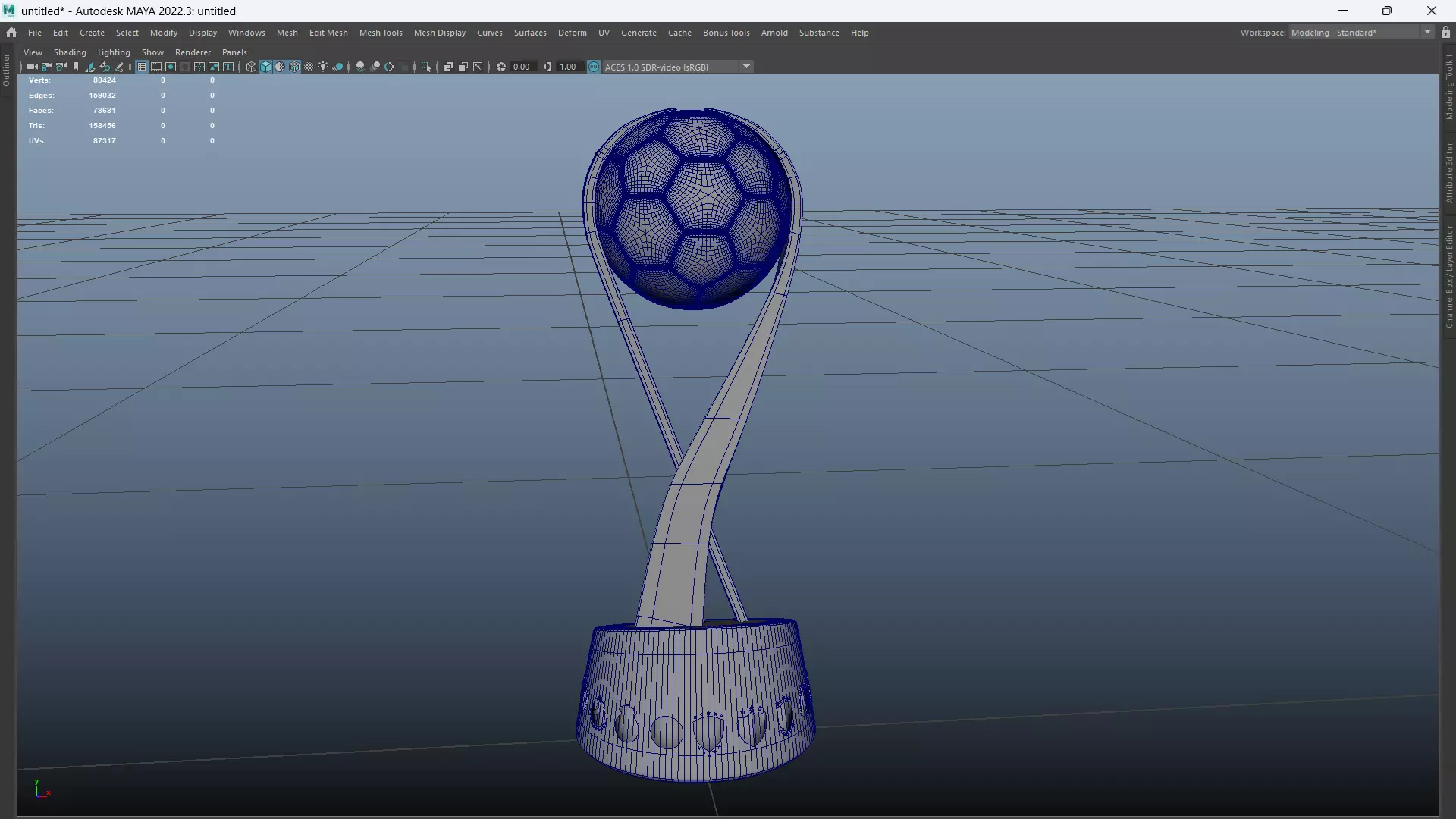Open the Arnold menu
1456x819 pixels.
click(x=774, y=33)
